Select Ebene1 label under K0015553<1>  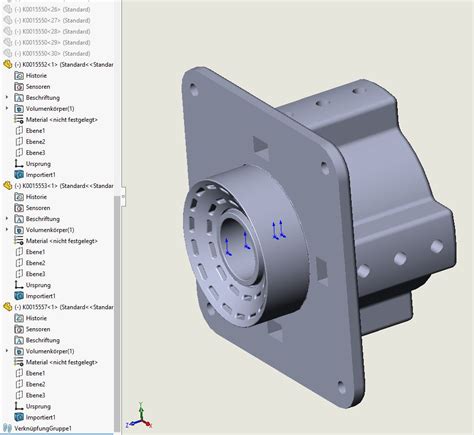coord(35,252)
